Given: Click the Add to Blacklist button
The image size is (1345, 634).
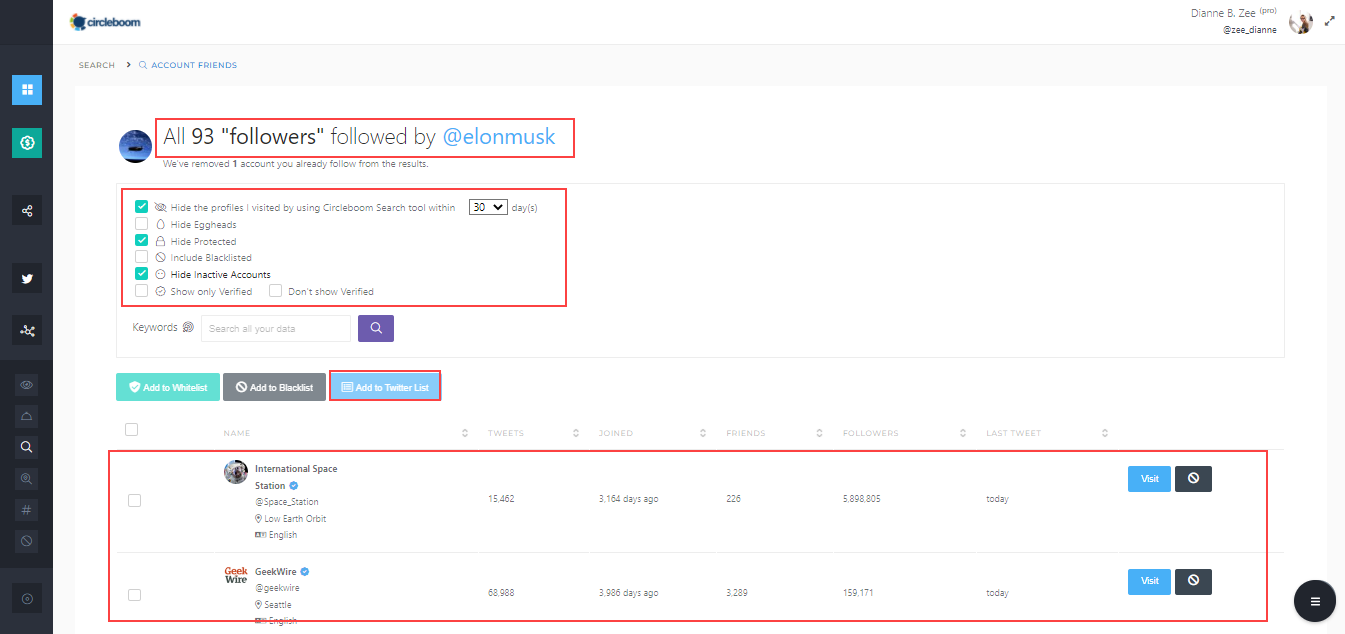Looking at the screenshot, I should (274, 387).
